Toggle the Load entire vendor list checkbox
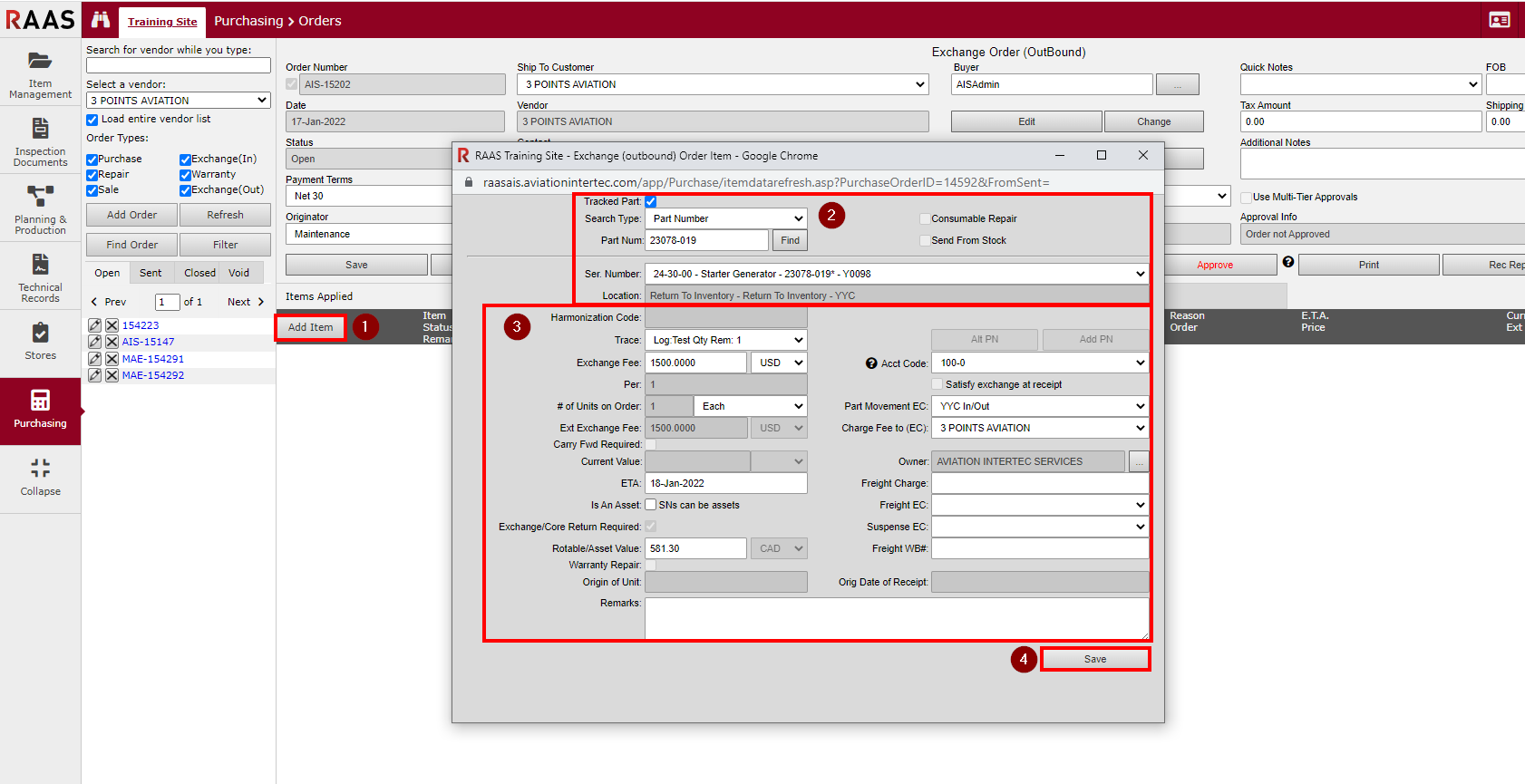This screenshot has width=1525, height=784. 92,120
